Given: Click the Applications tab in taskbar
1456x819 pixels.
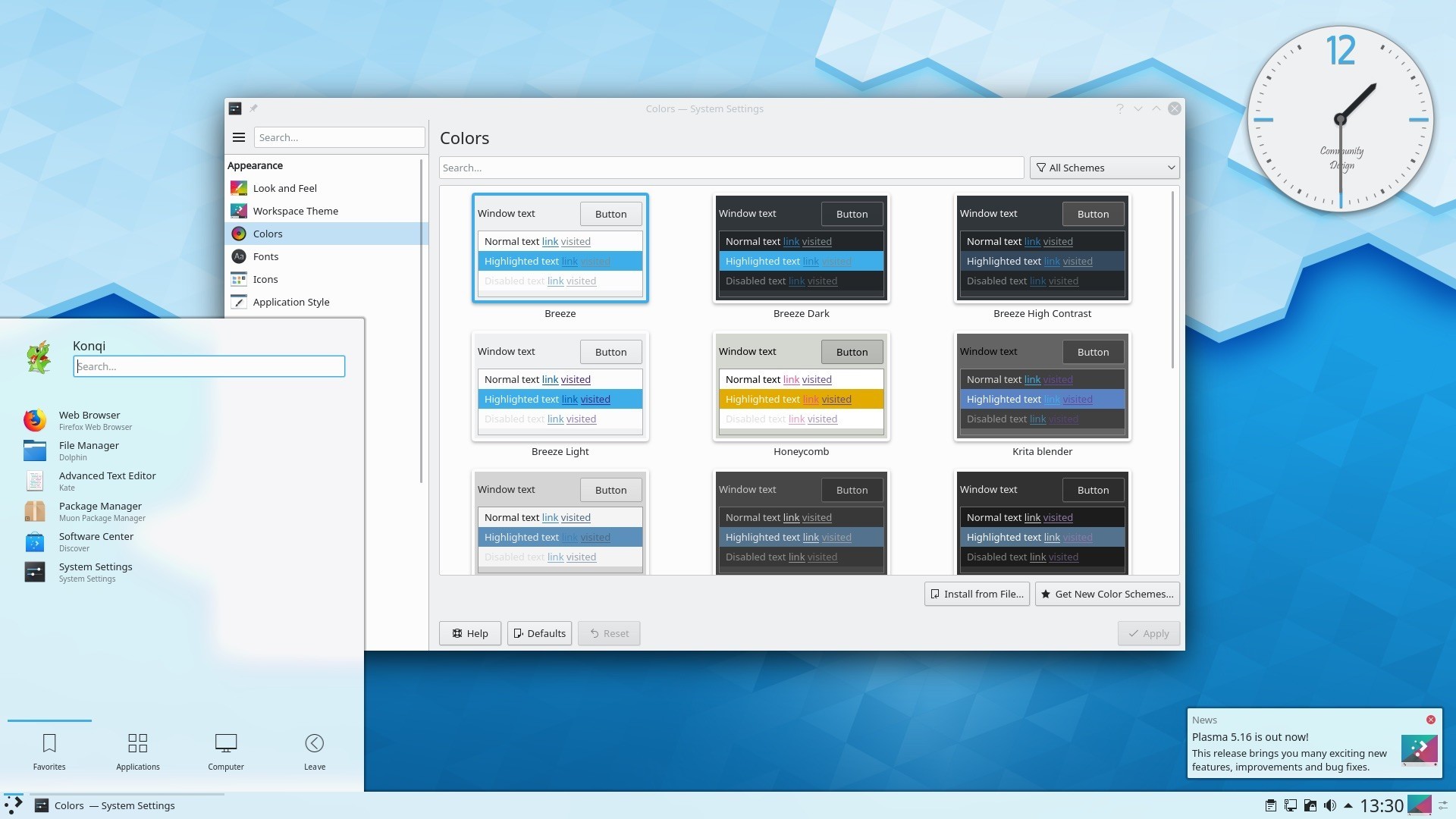Looking at the screenshot, I should pos(137,750).
